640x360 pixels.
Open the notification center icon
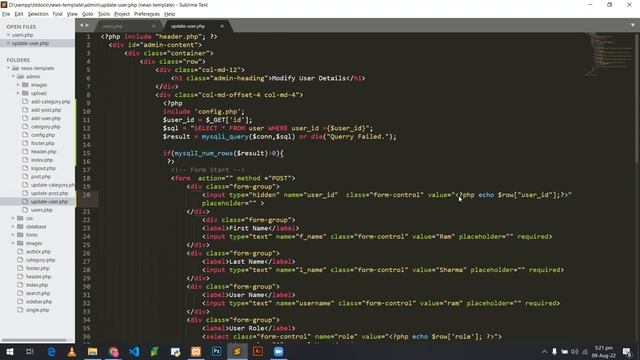pos(627,351)
